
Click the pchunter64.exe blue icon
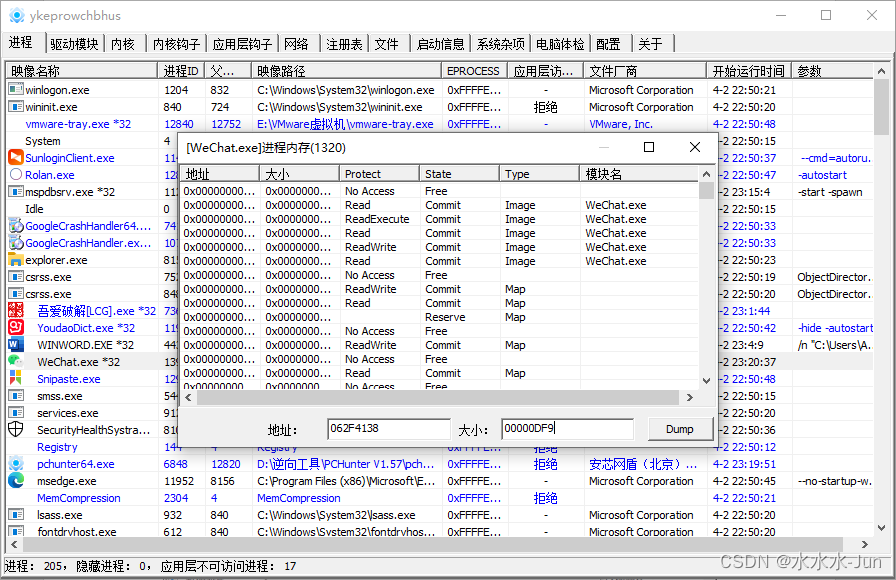point(16,463)
